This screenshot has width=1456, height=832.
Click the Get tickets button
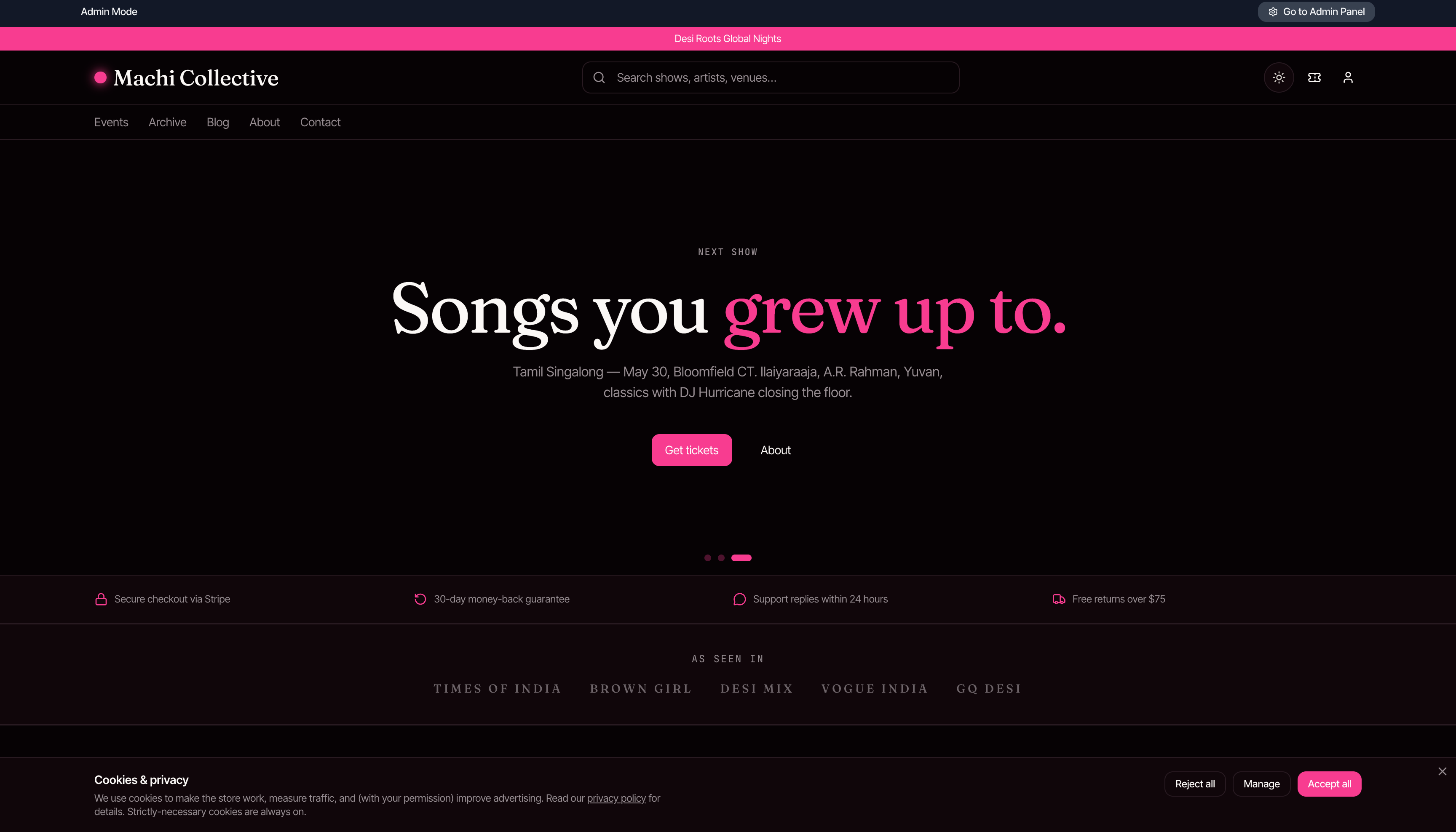[x=691, y=450]
